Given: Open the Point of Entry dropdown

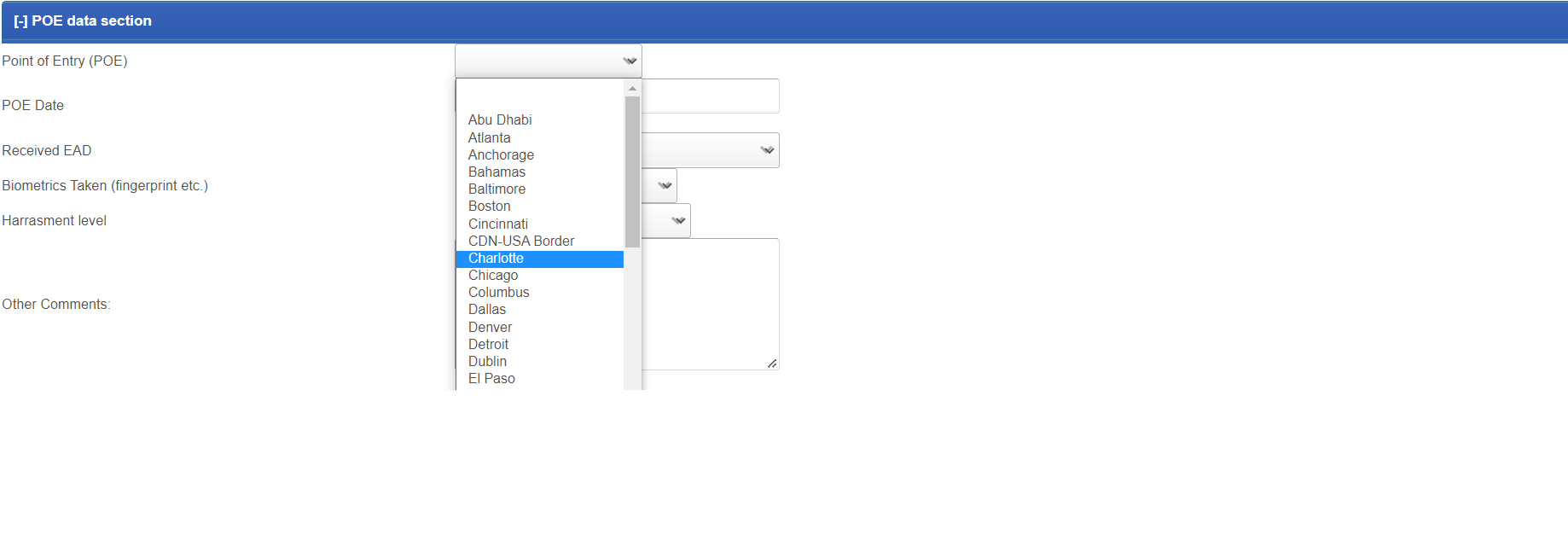Looking at the screenshot, I should coord(549,61).
